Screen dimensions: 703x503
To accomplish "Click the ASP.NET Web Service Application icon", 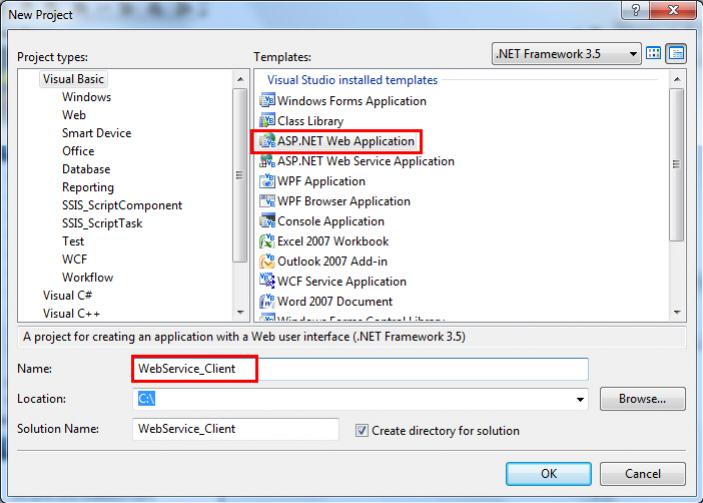I will [267, 161].
